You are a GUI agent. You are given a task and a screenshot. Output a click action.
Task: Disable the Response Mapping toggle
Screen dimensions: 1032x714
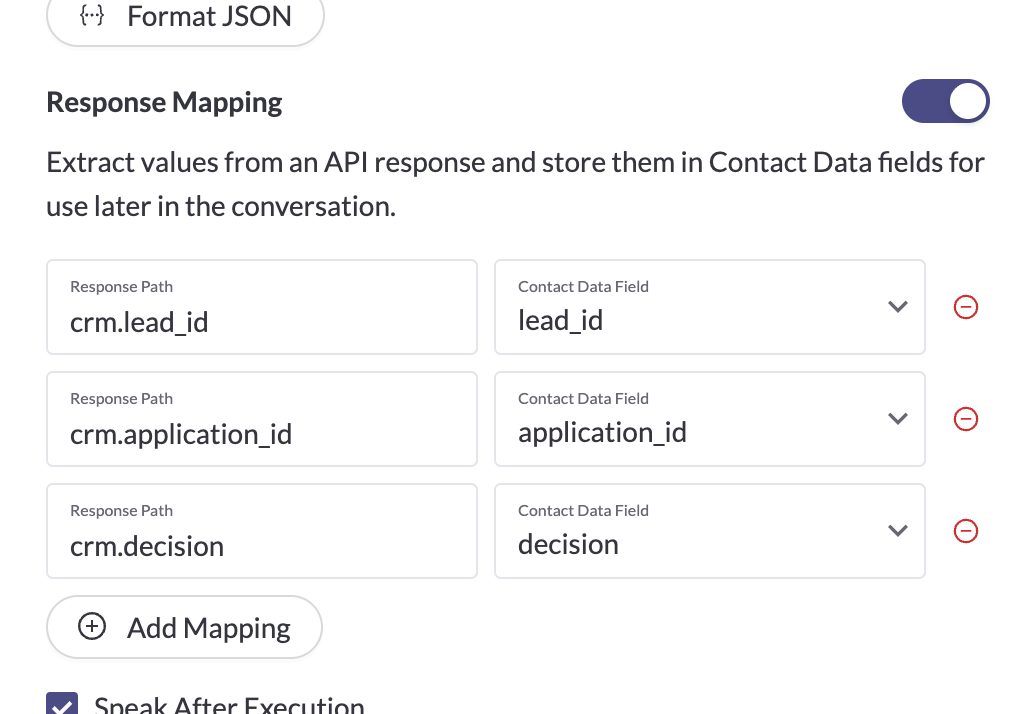pyautogui.click(x=945, y=101)
